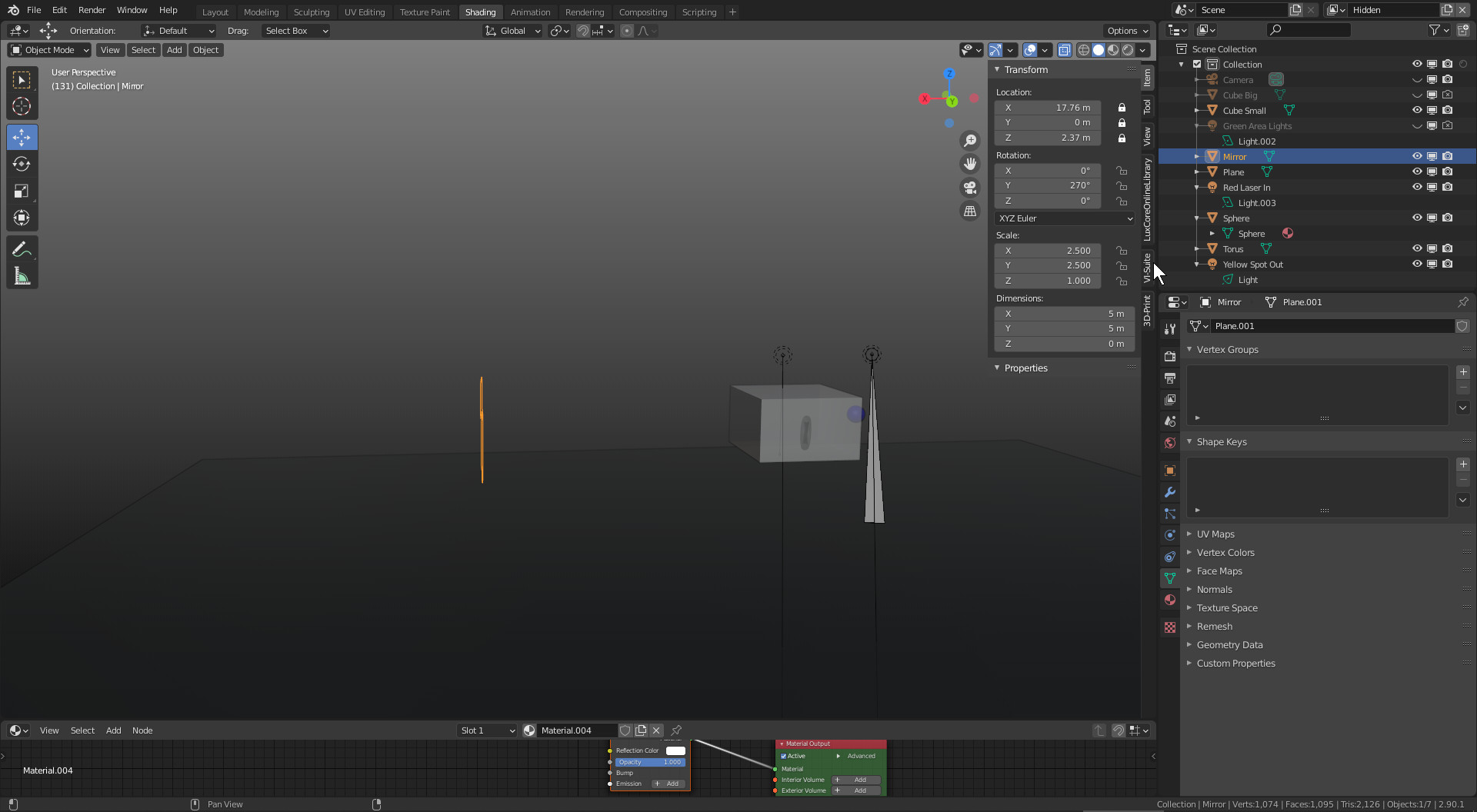Toggle visibility of the Plane object
Screen dimensions: 1477x812
[1416, 171]
